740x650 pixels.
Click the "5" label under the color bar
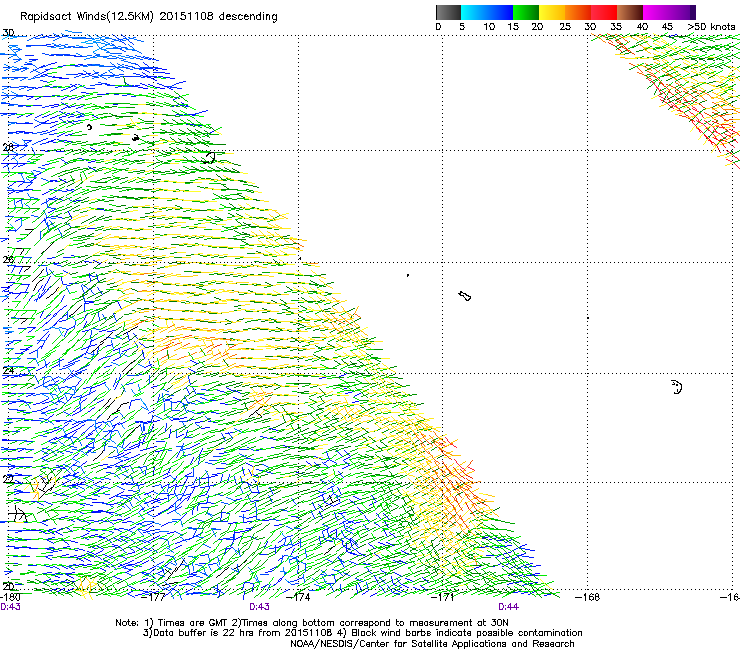click(462, 27)
